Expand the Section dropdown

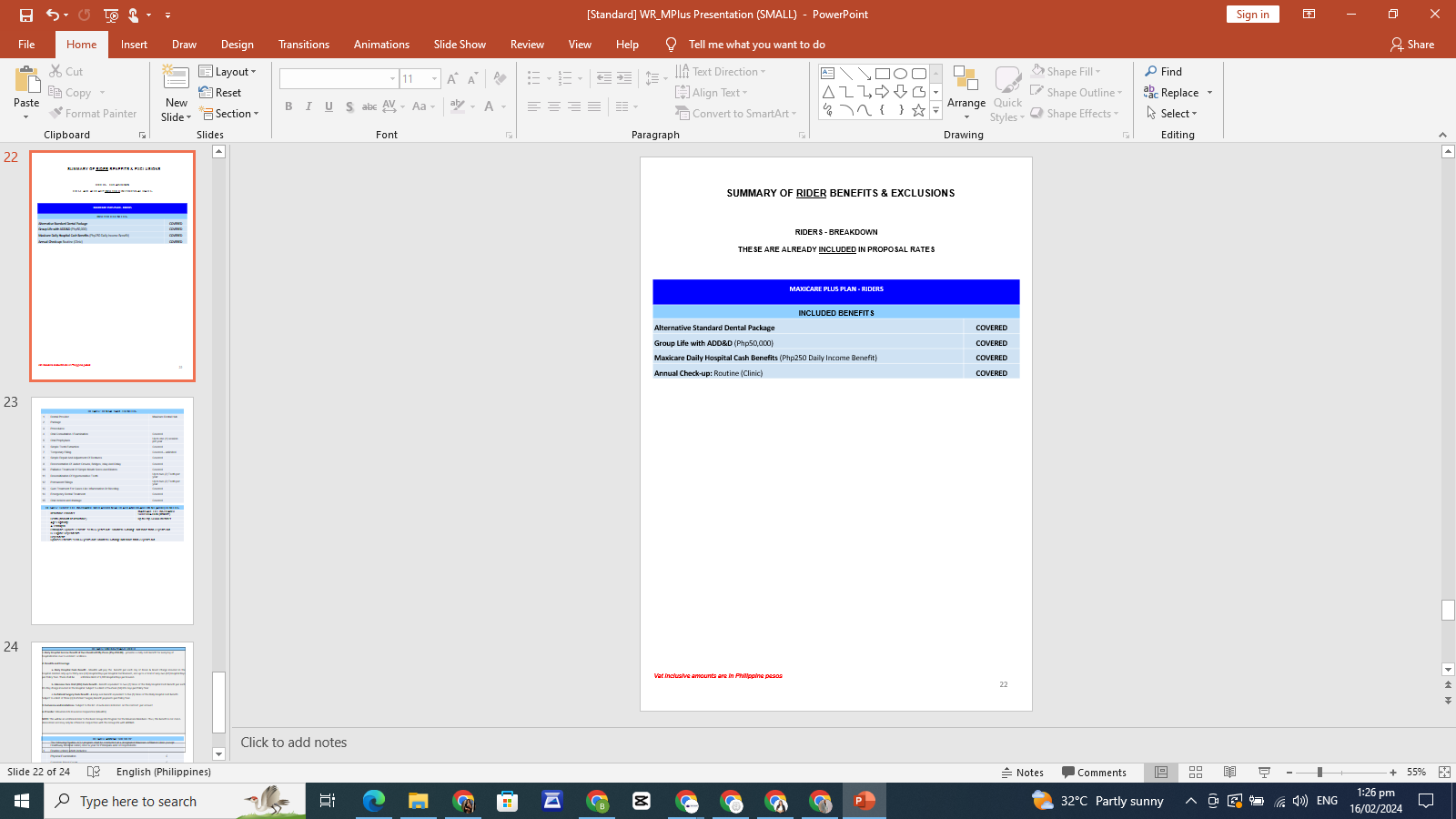tap(229, 114)
